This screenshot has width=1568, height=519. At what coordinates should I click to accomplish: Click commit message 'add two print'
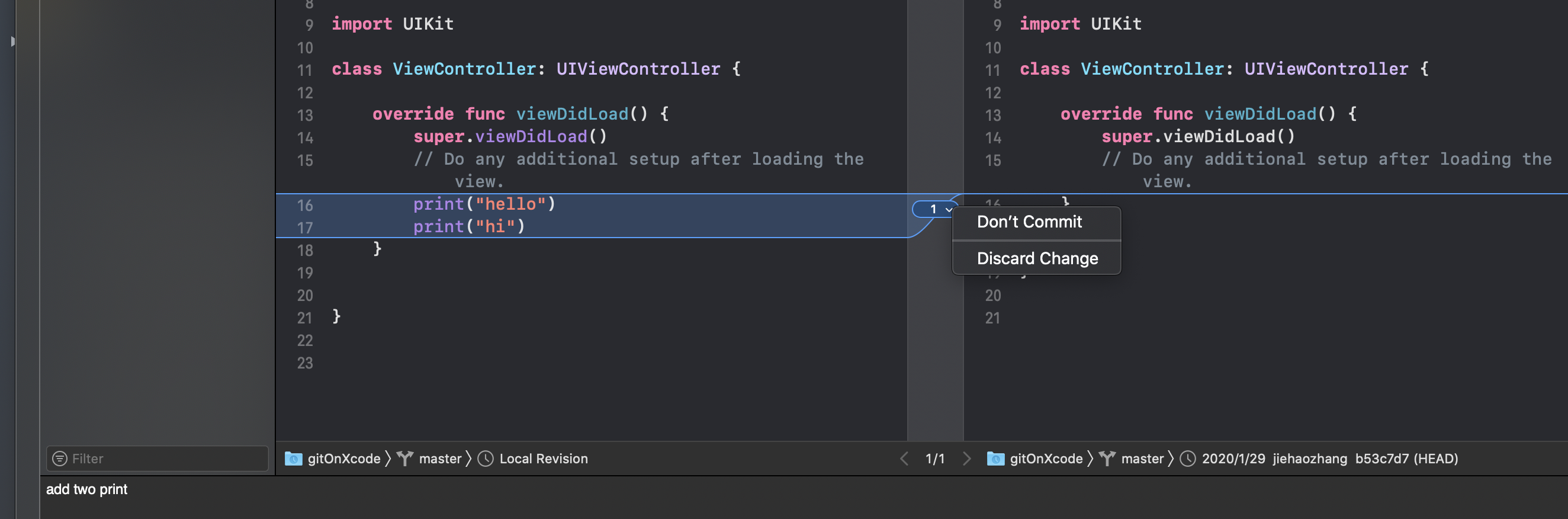[x=86, y=489]
